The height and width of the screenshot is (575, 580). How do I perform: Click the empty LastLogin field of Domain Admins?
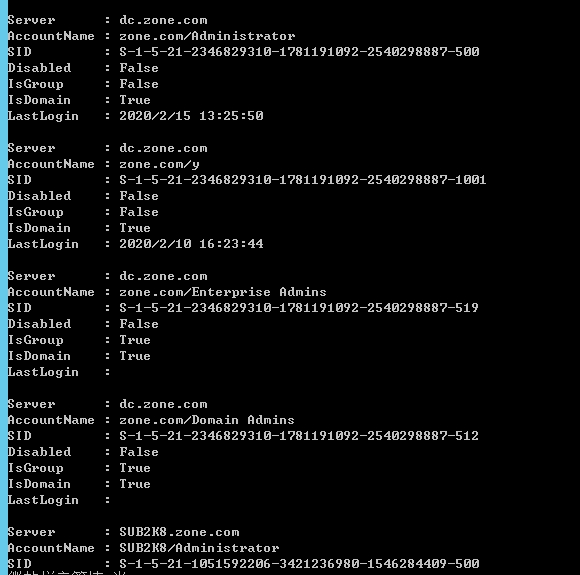166,500
